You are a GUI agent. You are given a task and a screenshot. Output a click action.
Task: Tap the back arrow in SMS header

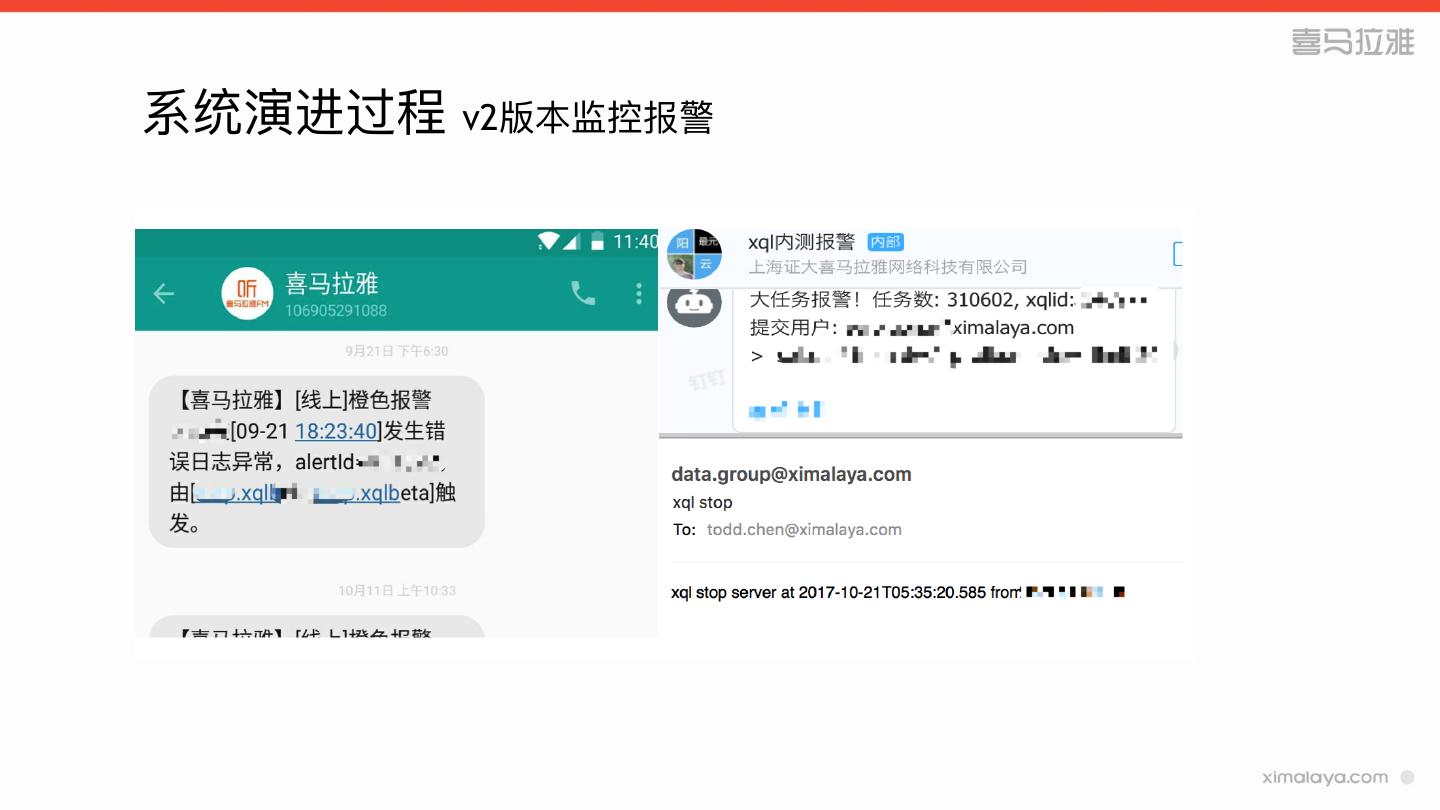coord(163,293)
